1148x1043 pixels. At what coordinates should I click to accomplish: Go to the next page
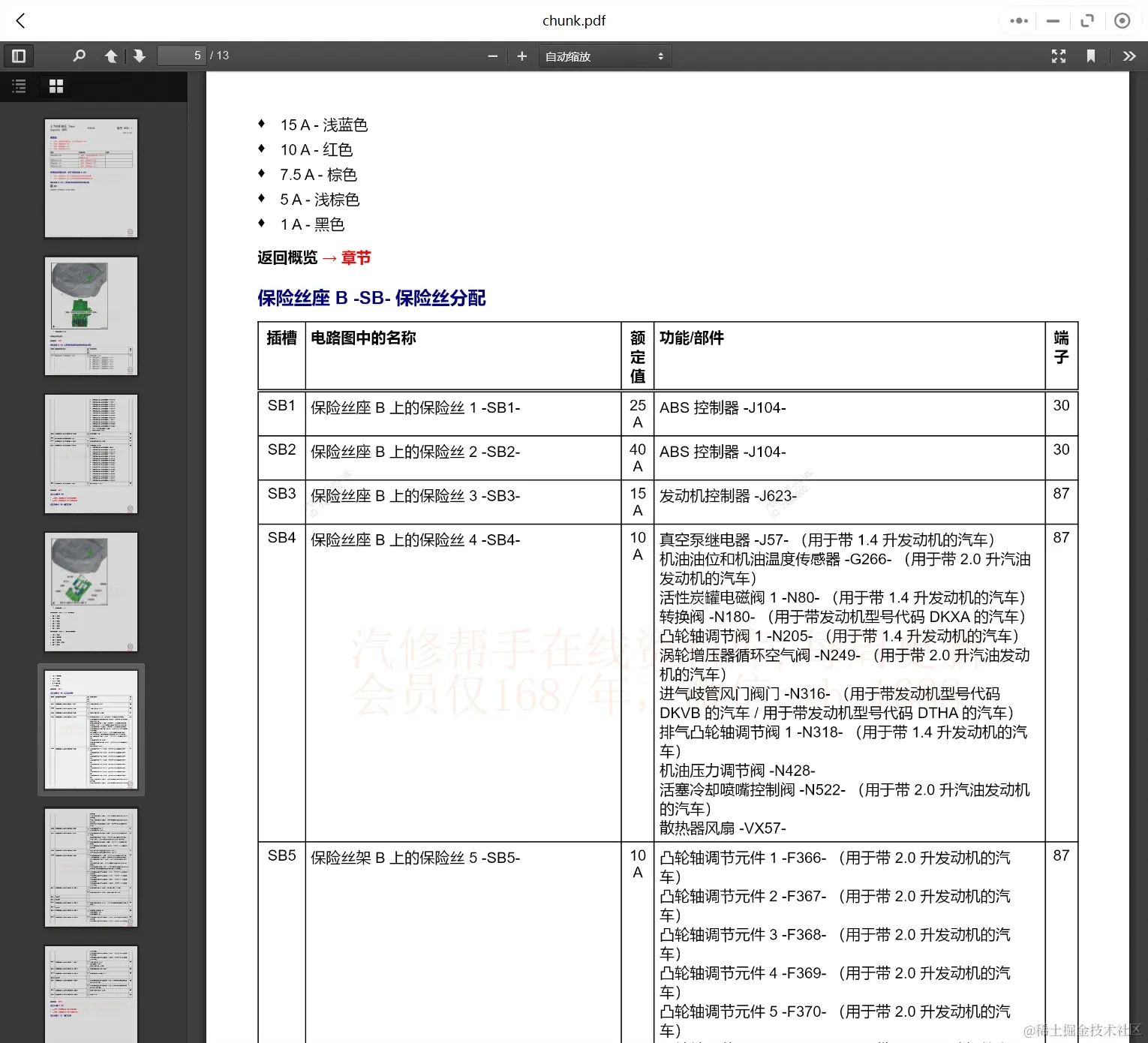tap(140, 56)
